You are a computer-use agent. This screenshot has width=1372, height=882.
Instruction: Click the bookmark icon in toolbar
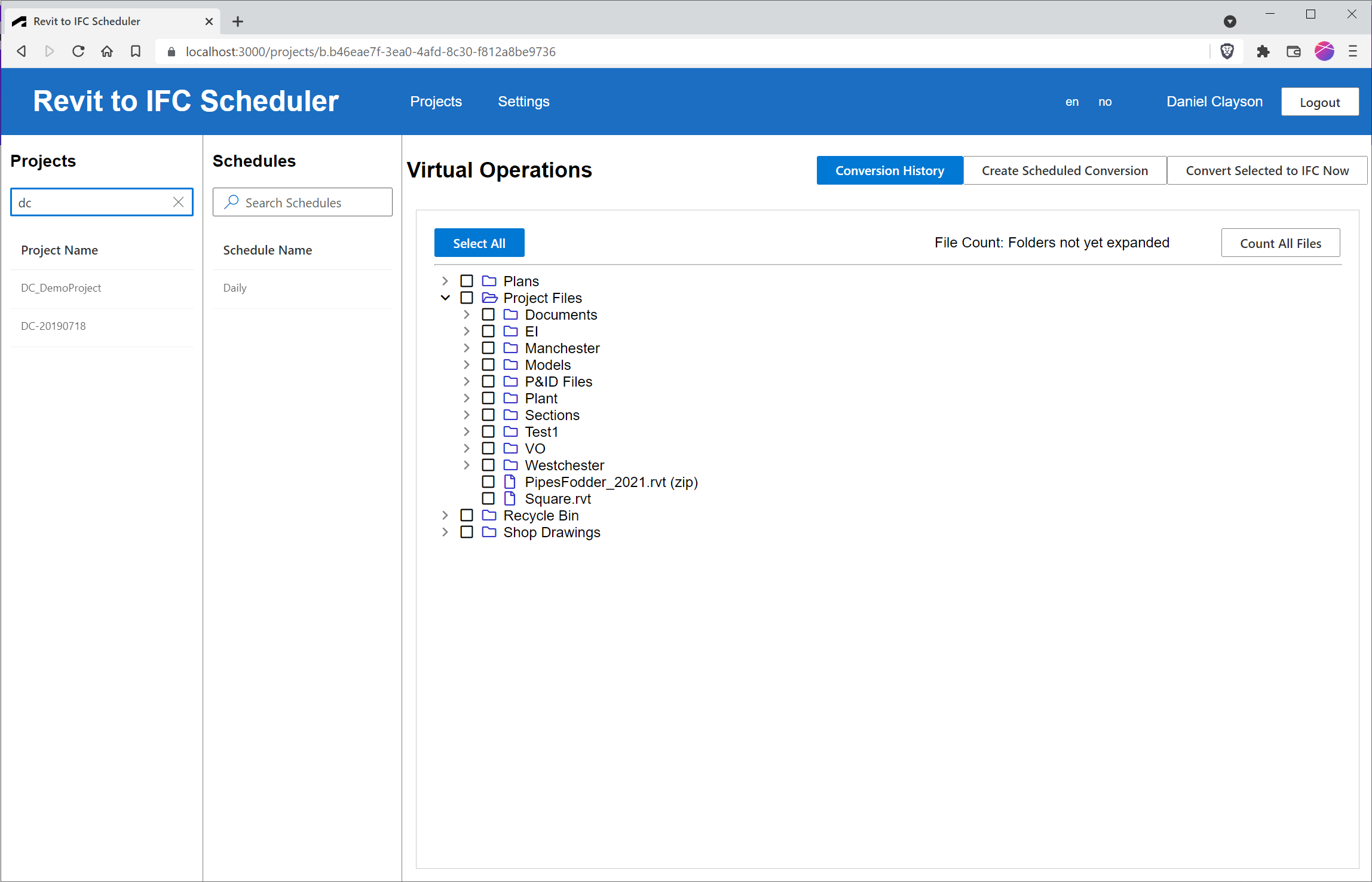coord(136,51)
